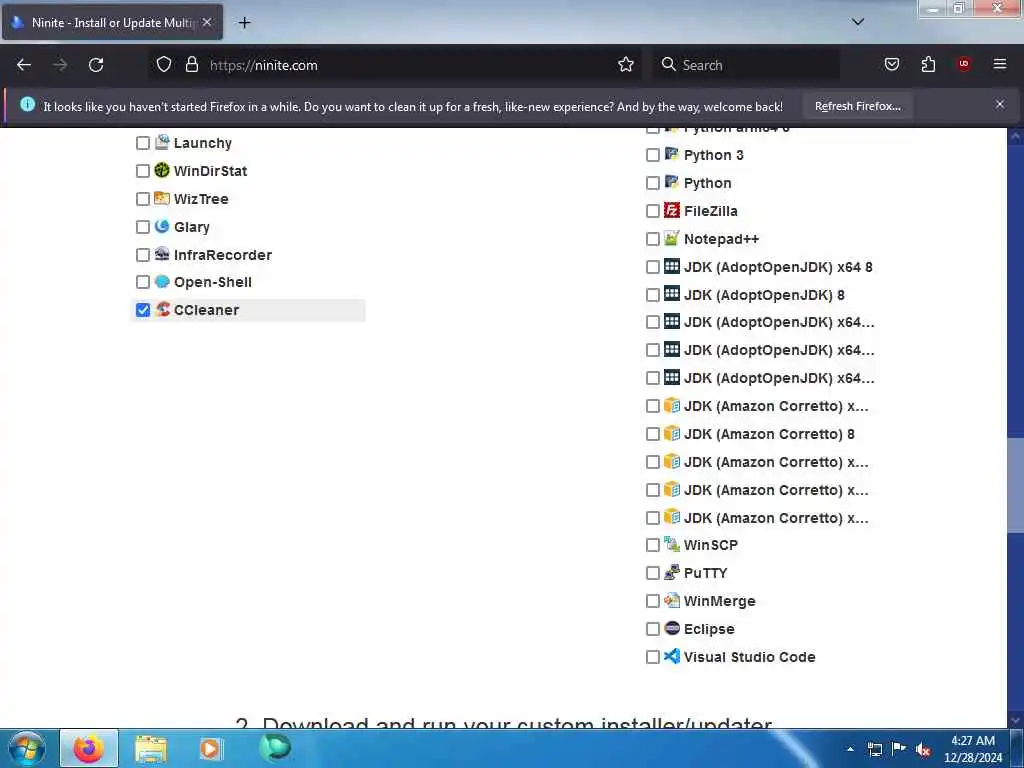Tick the Glary checkbox
The image size is (1024, 768).
pyautogui.click(x=142, y=227)
